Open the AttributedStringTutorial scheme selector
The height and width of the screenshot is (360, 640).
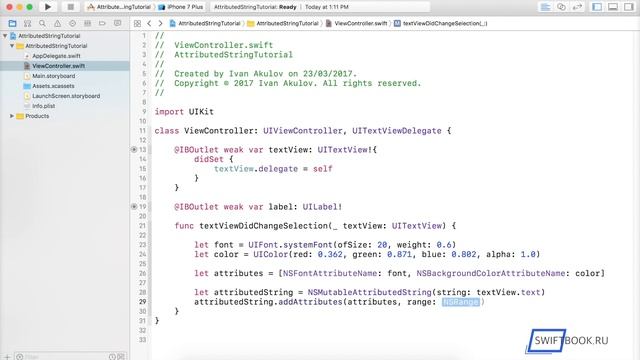pos(119,7)
